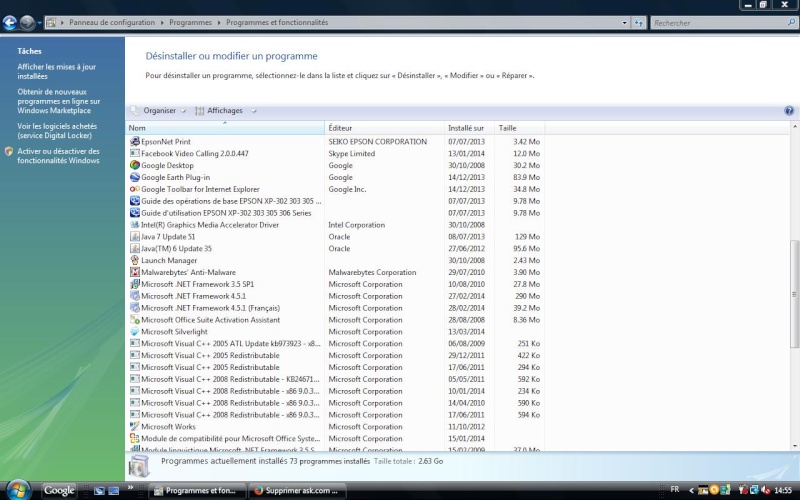Click the Module de compatibilité Office icon
The width and height of the screenshot is (800, 500).
click(x=135, y=438)
